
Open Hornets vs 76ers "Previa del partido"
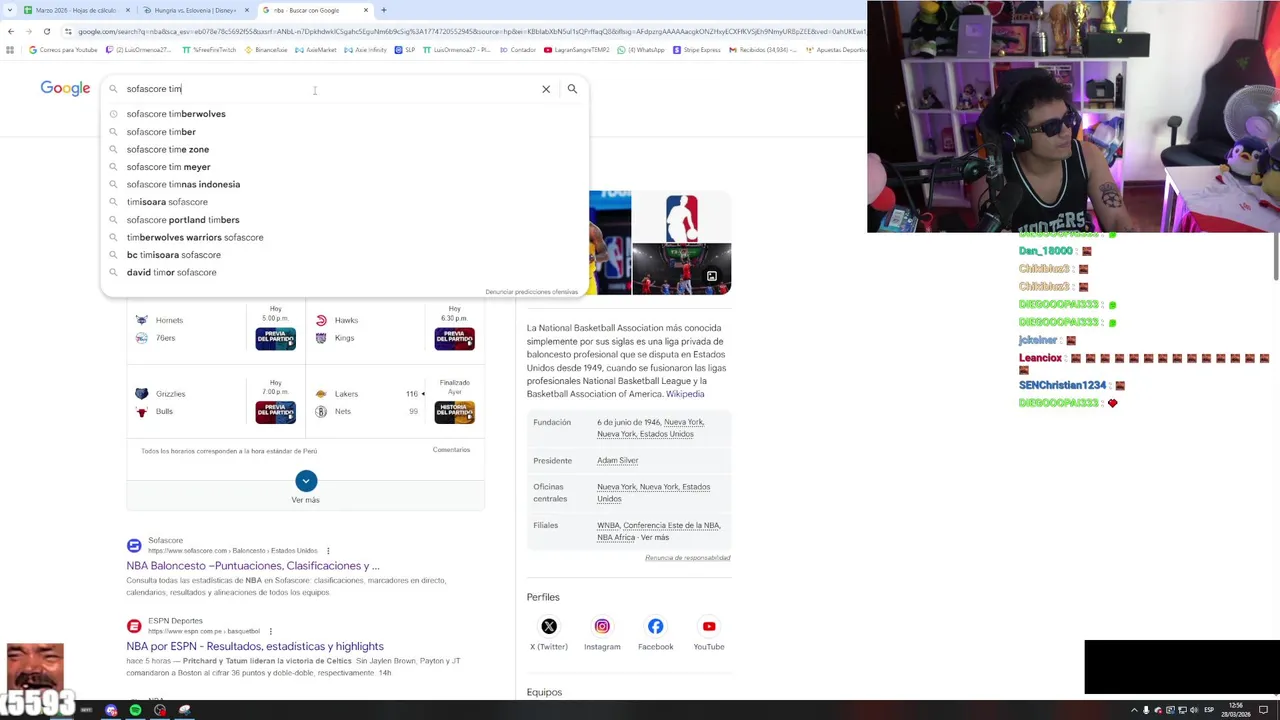[275, 338]
